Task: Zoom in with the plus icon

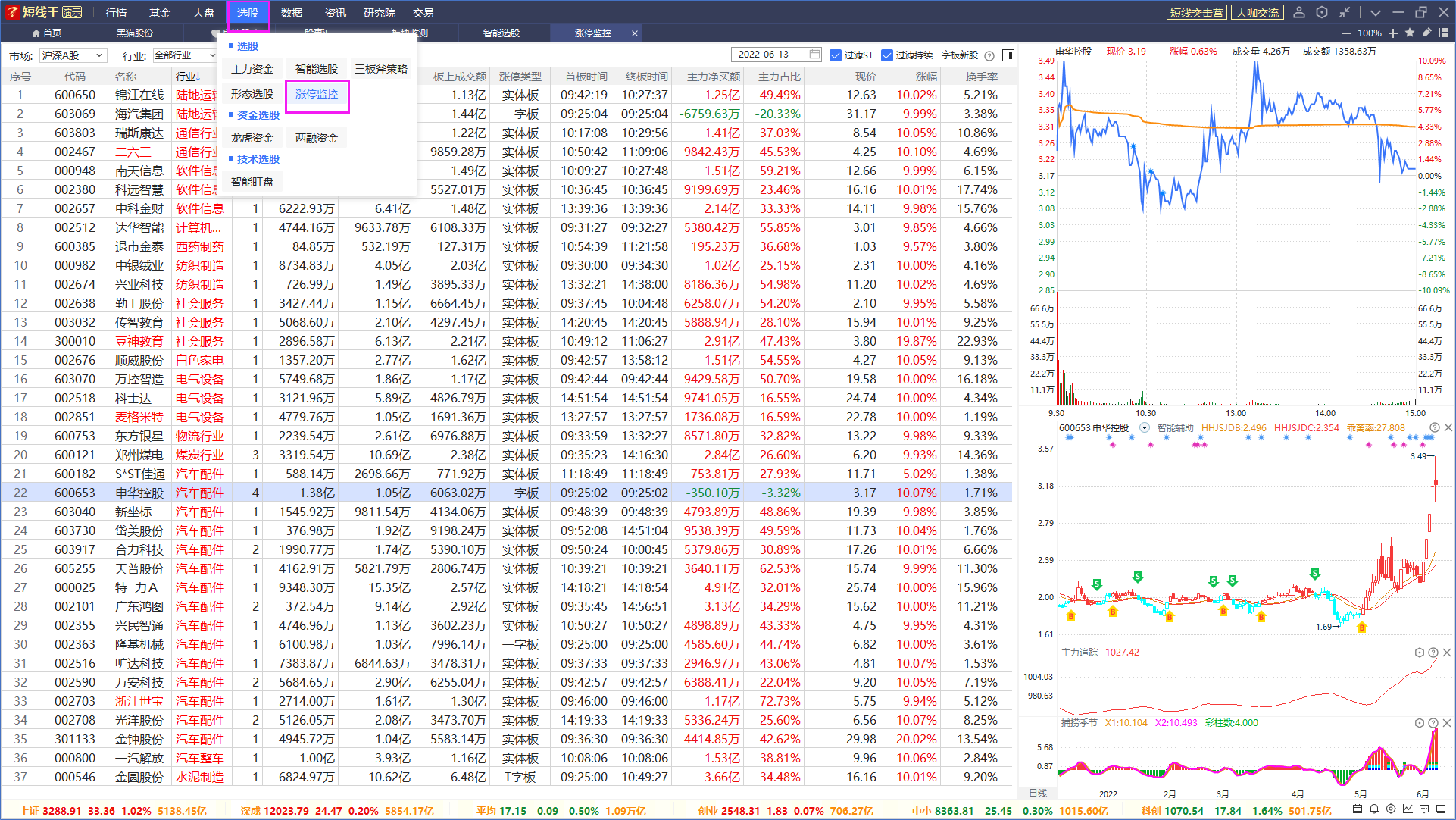Action: click(x=1393, y=33)
